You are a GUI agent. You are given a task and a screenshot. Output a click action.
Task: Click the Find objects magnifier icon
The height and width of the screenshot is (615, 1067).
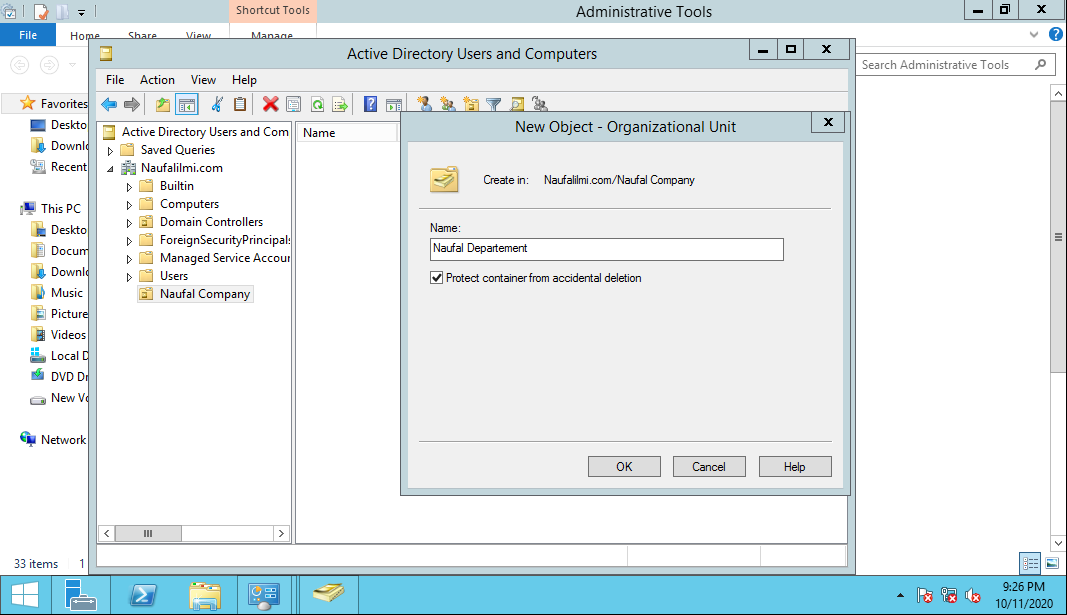point(517,104)
